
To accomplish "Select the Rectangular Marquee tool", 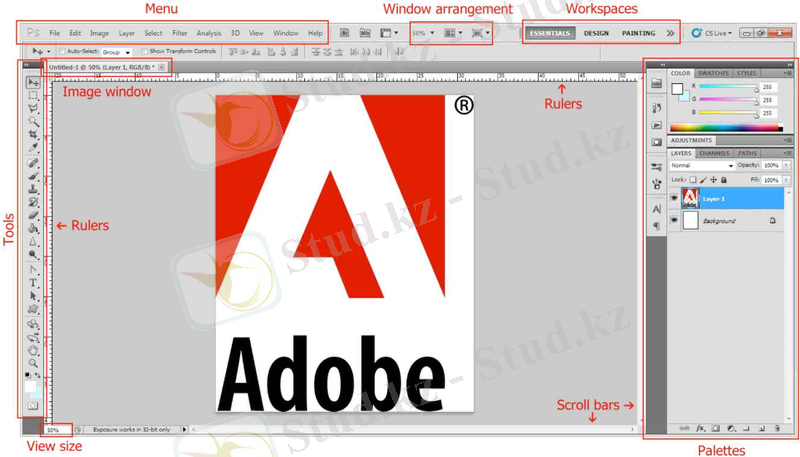I will coord(33,95).
